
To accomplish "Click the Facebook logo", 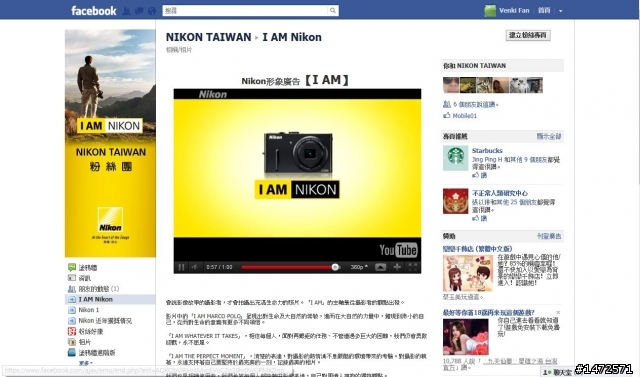I will click(x=93, y=11).
